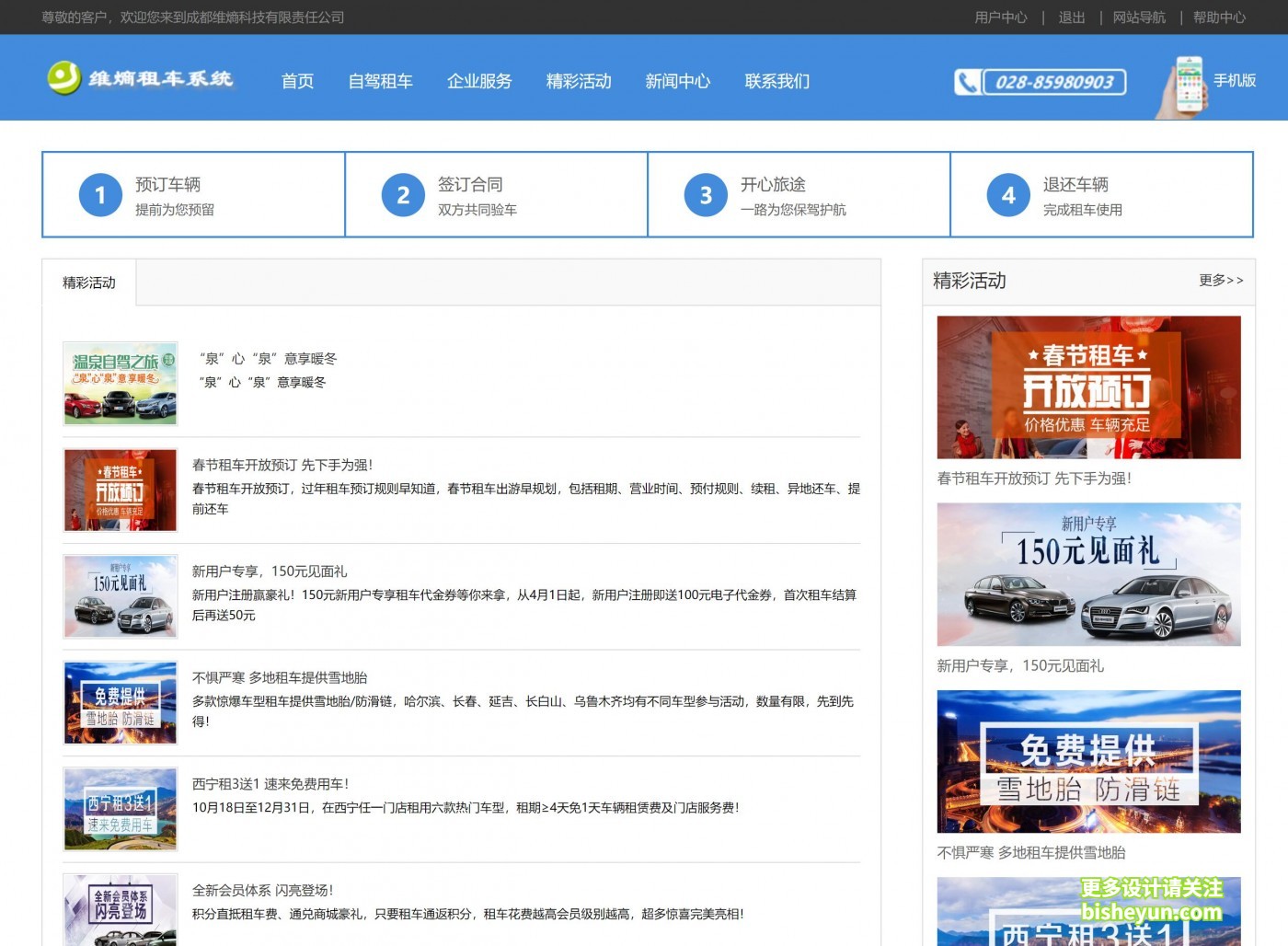Open the 免费提供雪地胎 small list thumbnail

(121, 703)
